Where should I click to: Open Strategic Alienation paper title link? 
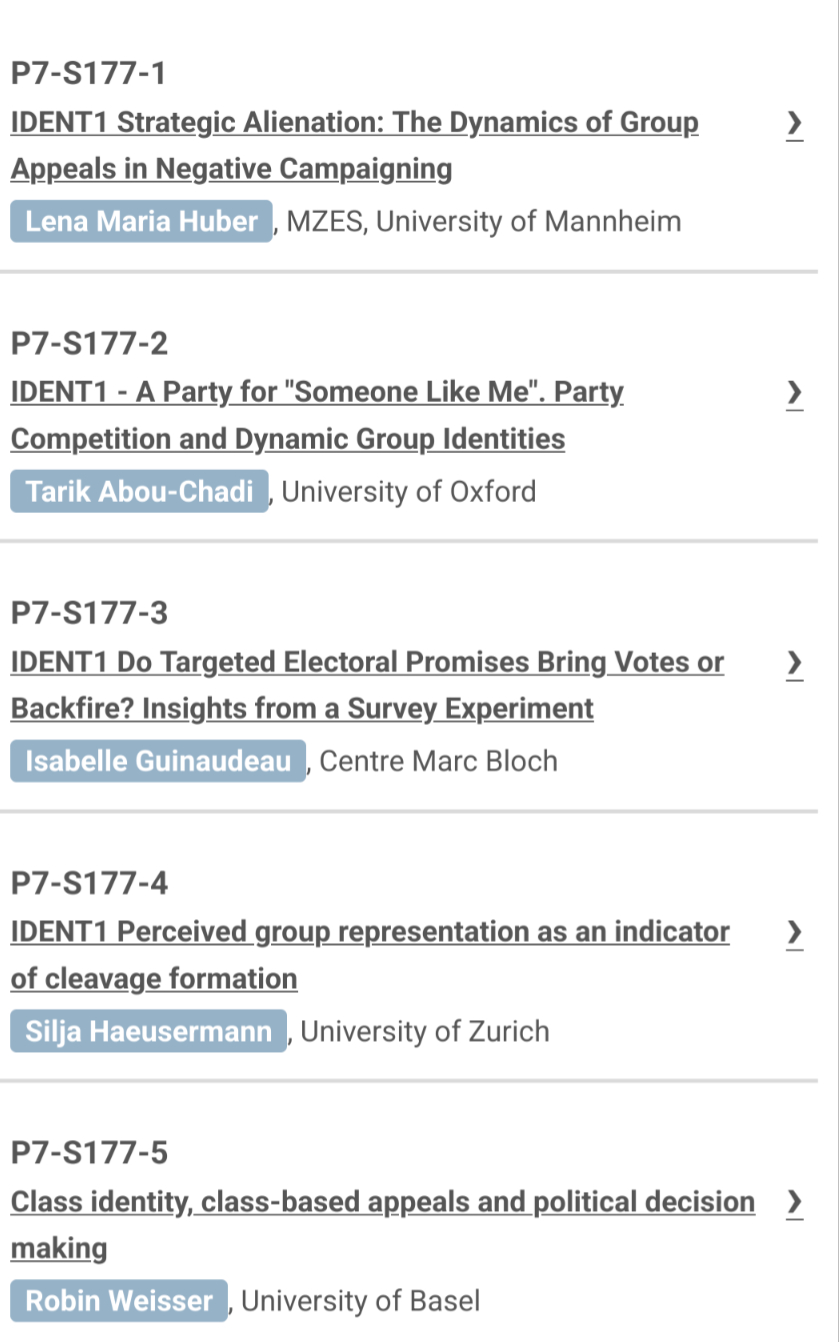coord(354,124)
